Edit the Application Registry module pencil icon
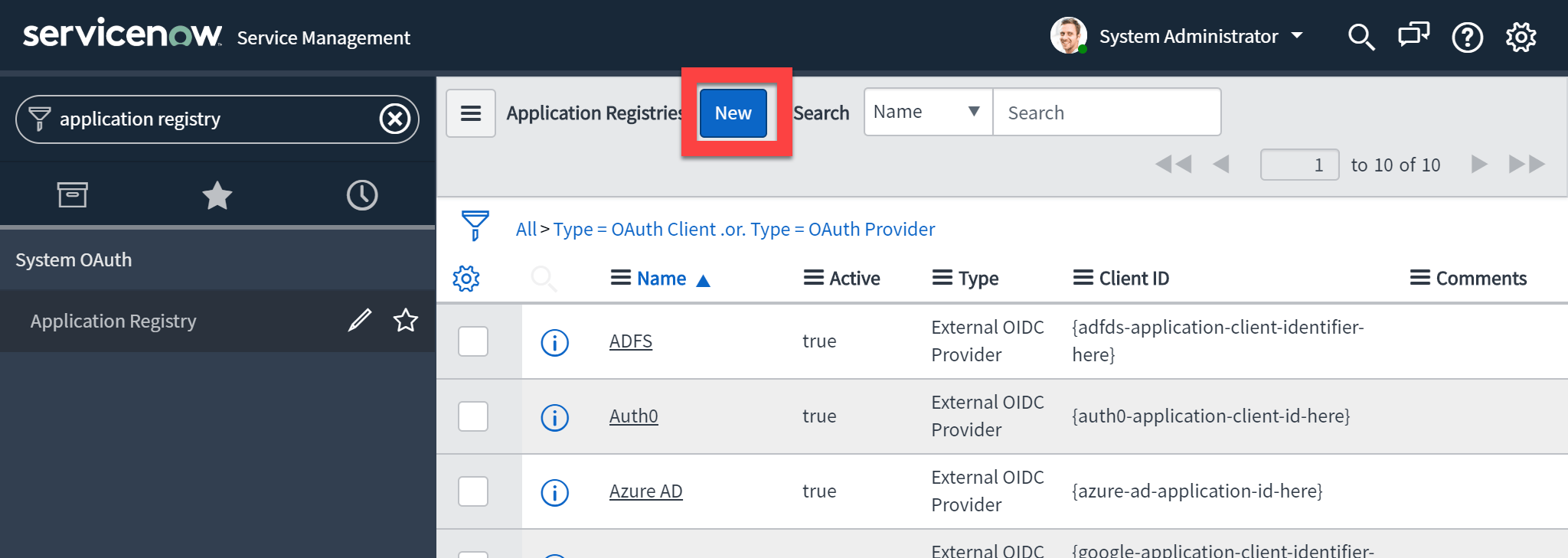 click(x=360, y=320)
